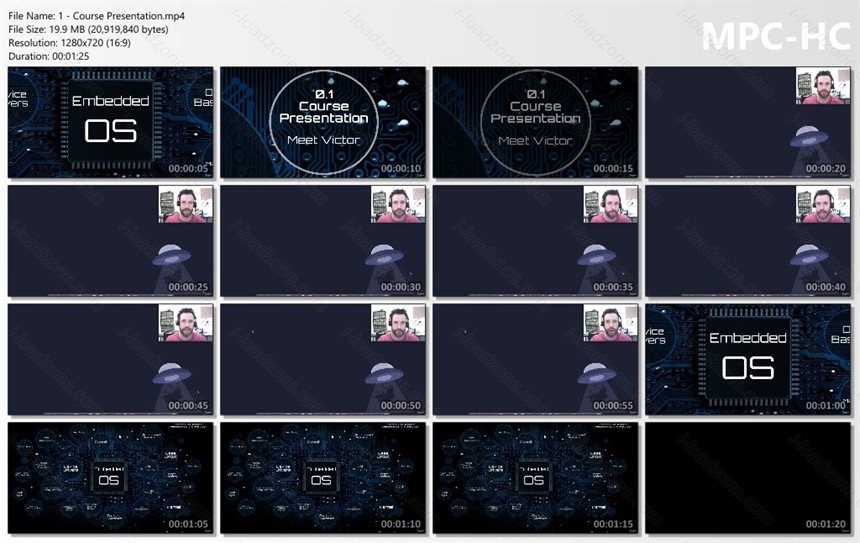Select the thumbnail at 00:00:55
Image resolution: width=860 pixels, height=543 pixels.
point(535,359)
